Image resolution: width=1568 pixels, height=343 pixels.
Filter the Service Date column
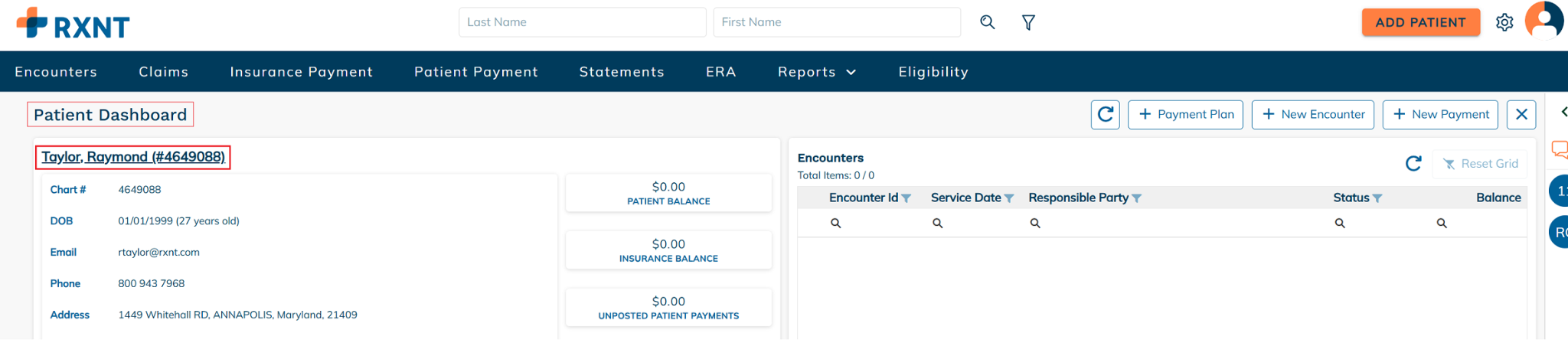point(1009,198)
